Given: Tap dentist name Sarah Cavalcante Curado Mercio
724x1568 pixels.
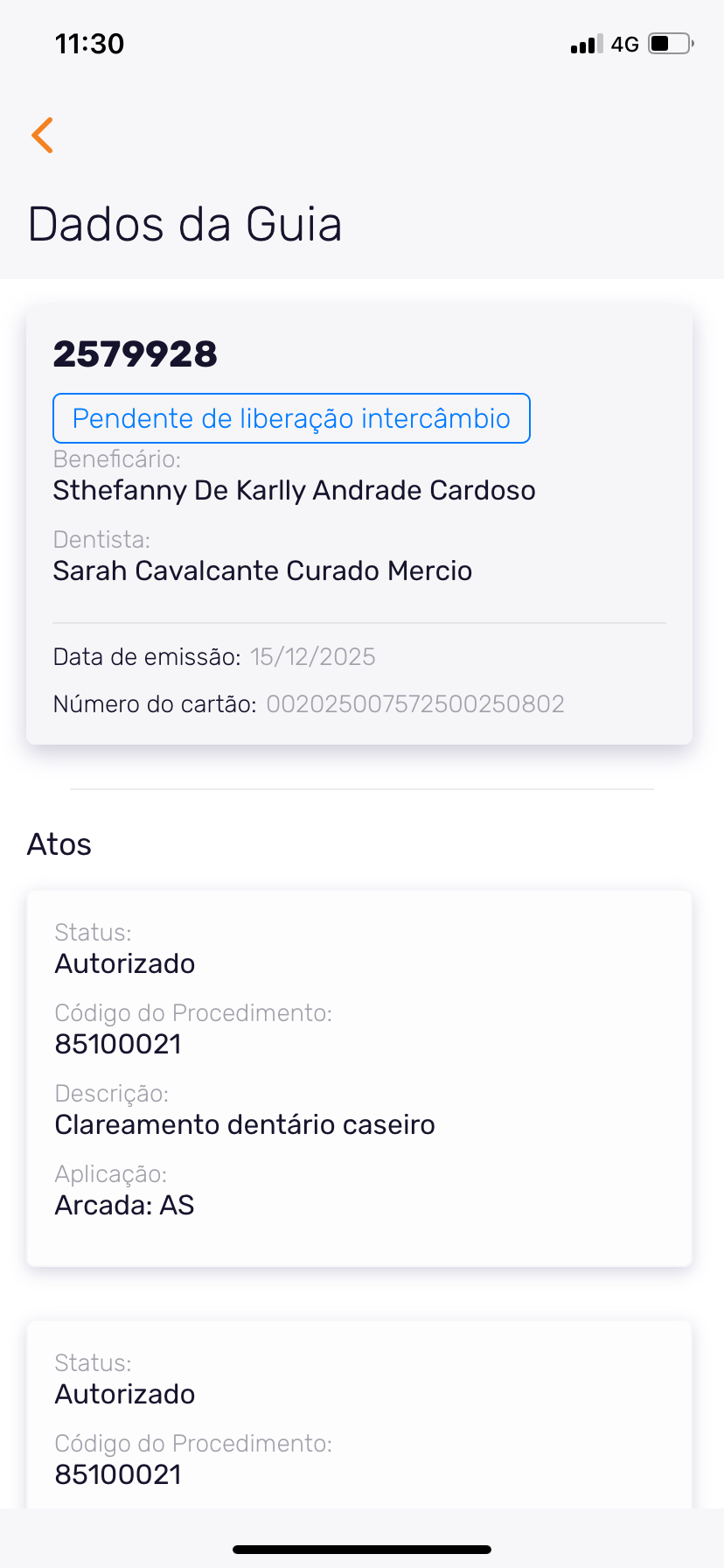Looking at the screenshot, I should pos(262,570).
